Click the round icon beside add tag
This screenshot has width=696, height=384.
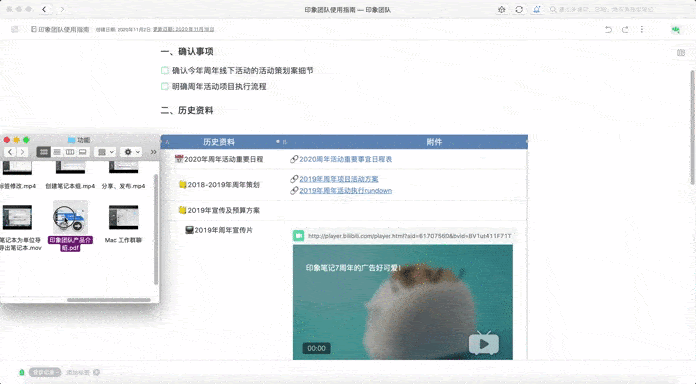point(97,372)
